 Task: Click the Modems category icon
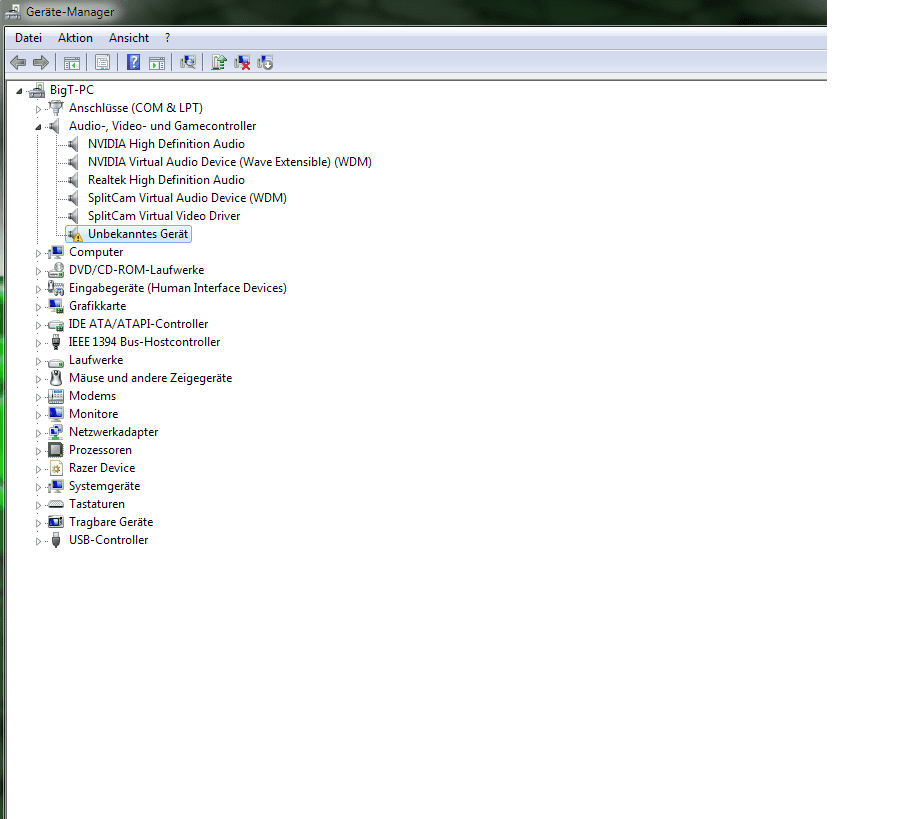coord(56,396)
